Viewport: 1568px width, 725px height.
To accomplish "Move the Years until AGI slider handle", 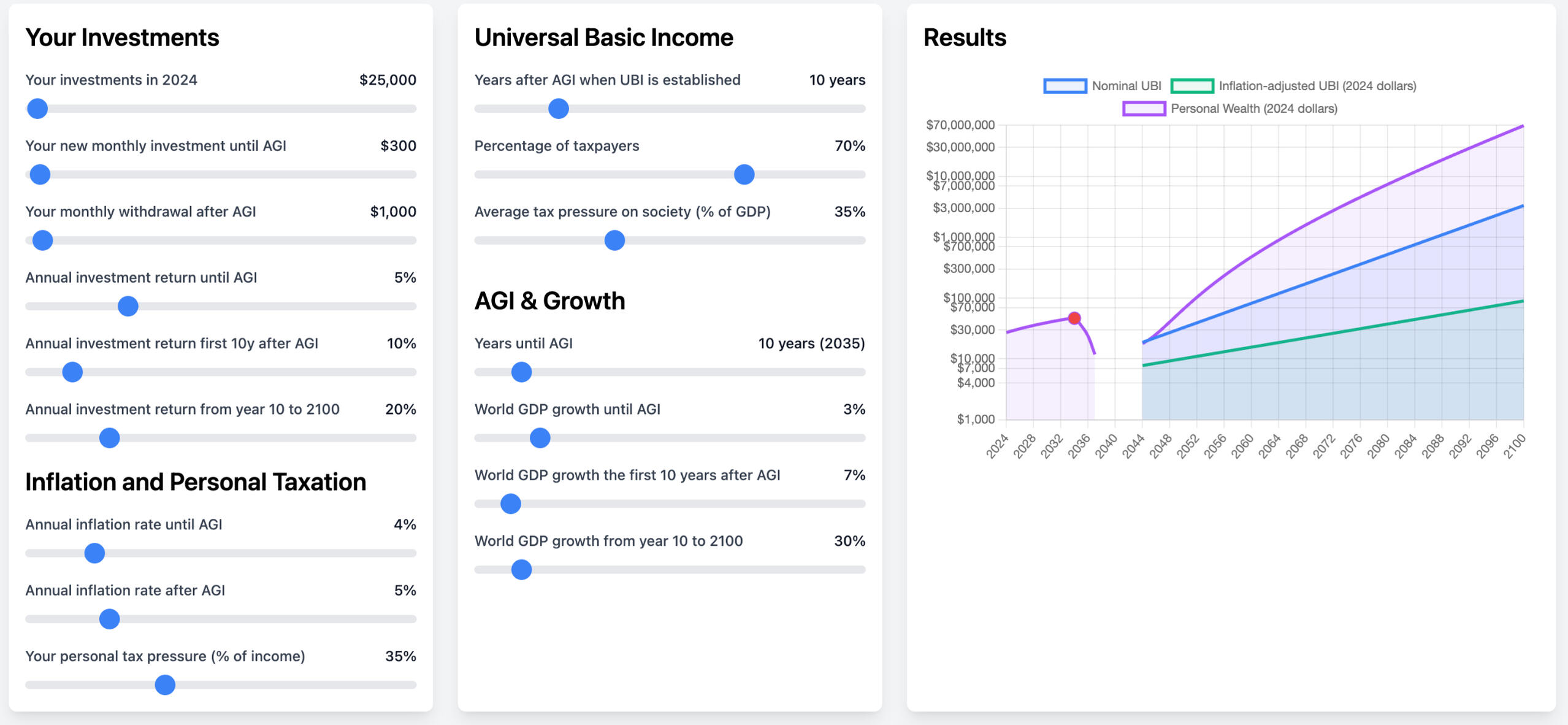I will click(521, 372).
